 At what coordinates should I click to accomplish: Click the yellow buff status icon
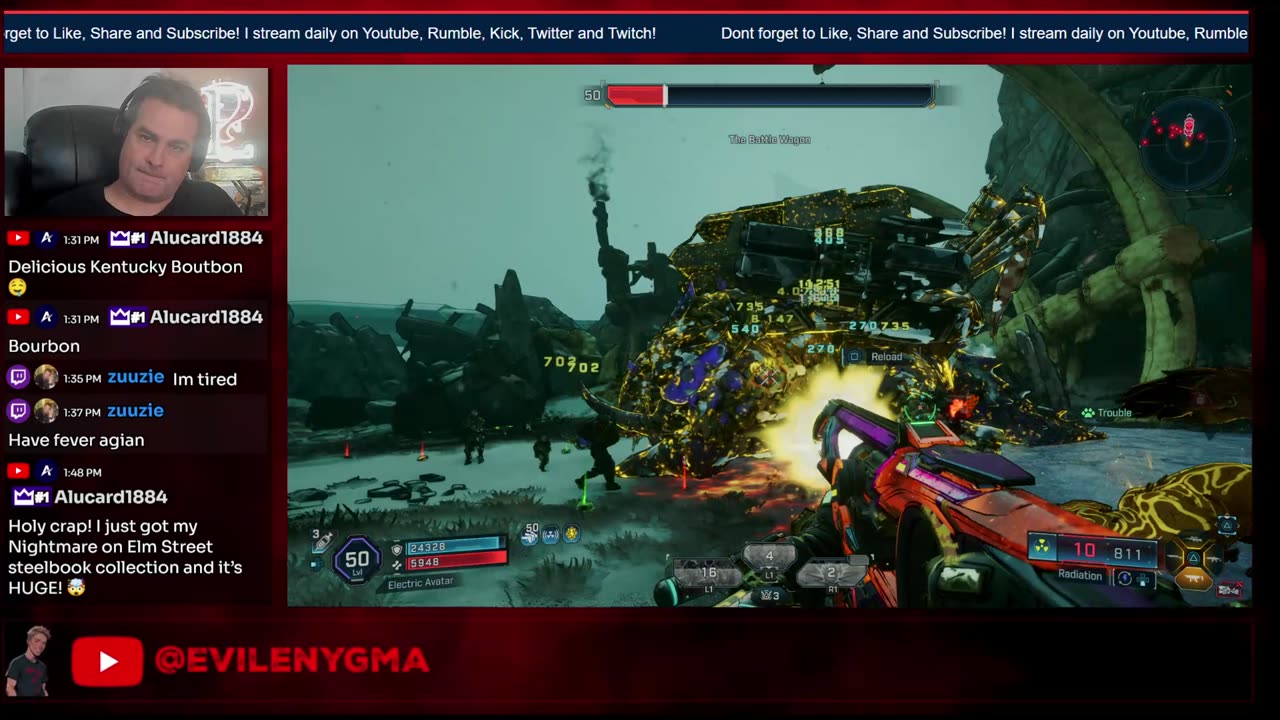(x=571, y=535)
